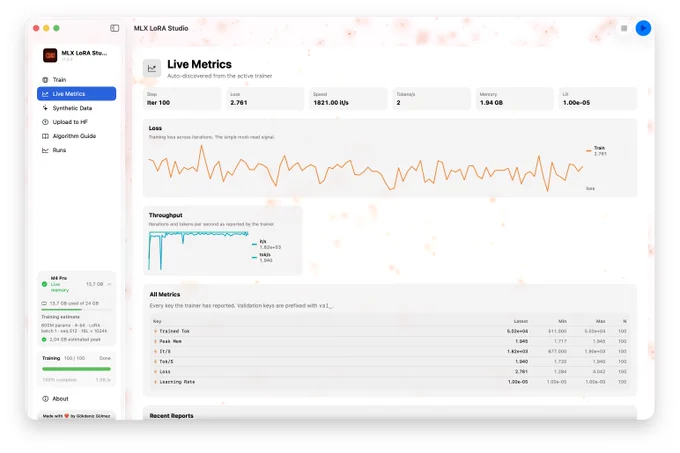Open the About page
680x453 pixels.
(76, 399)
